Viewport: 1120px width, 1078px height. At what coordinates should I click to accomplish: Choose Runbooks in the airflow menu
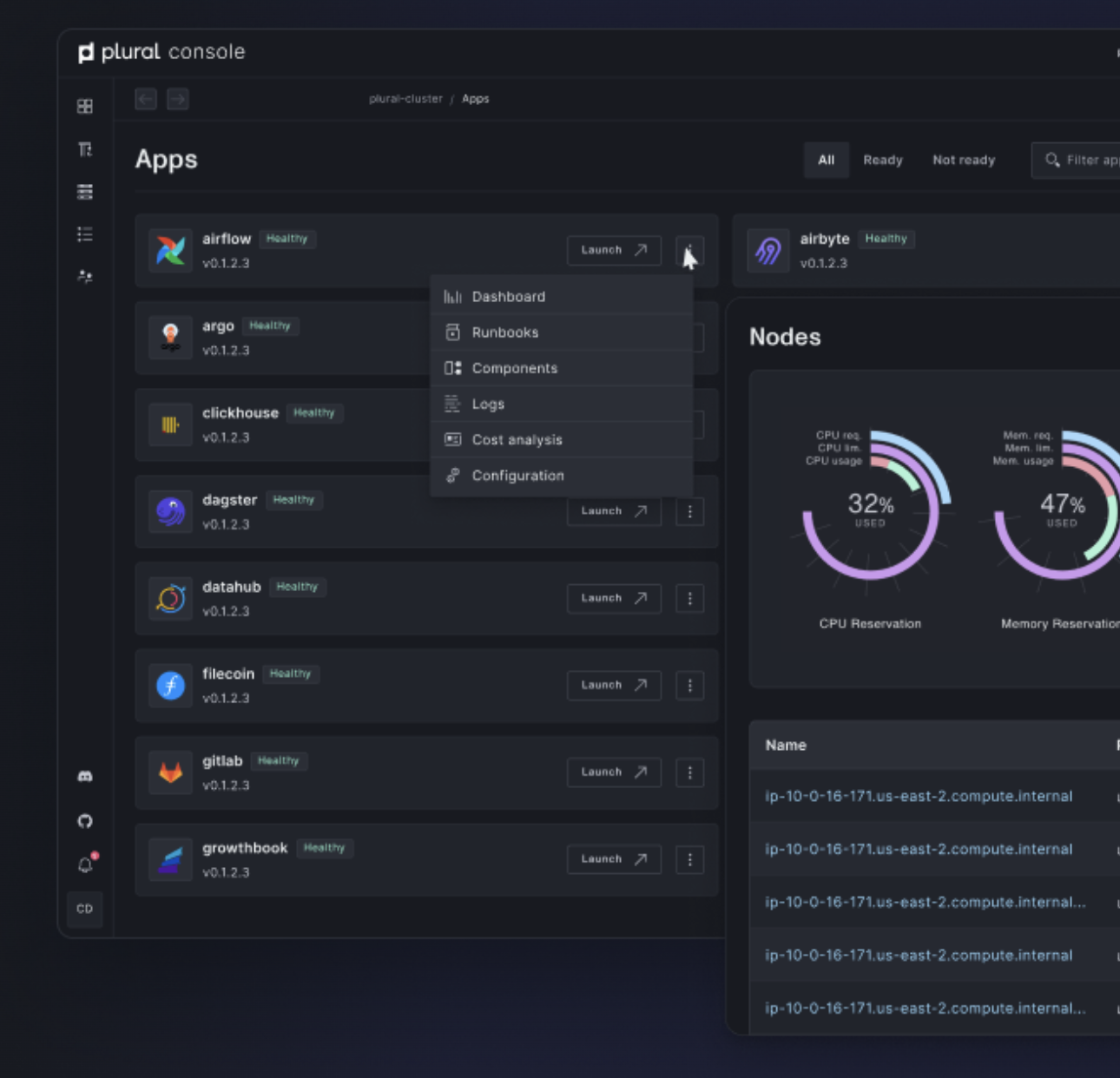[x=504, y=332]
